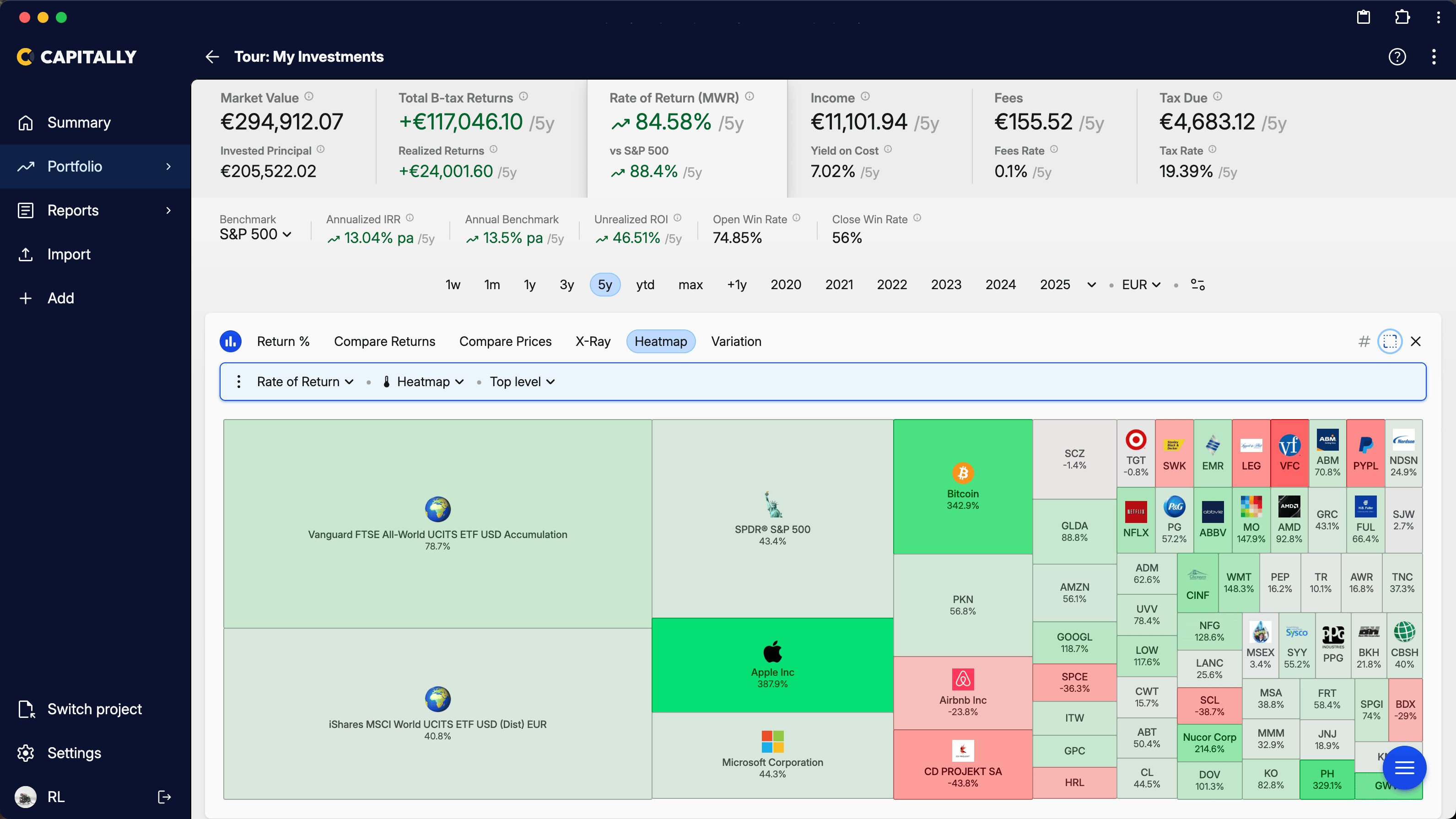1456x819 pixels.
Task: Switch to the Variation tab
Action: 736,341
